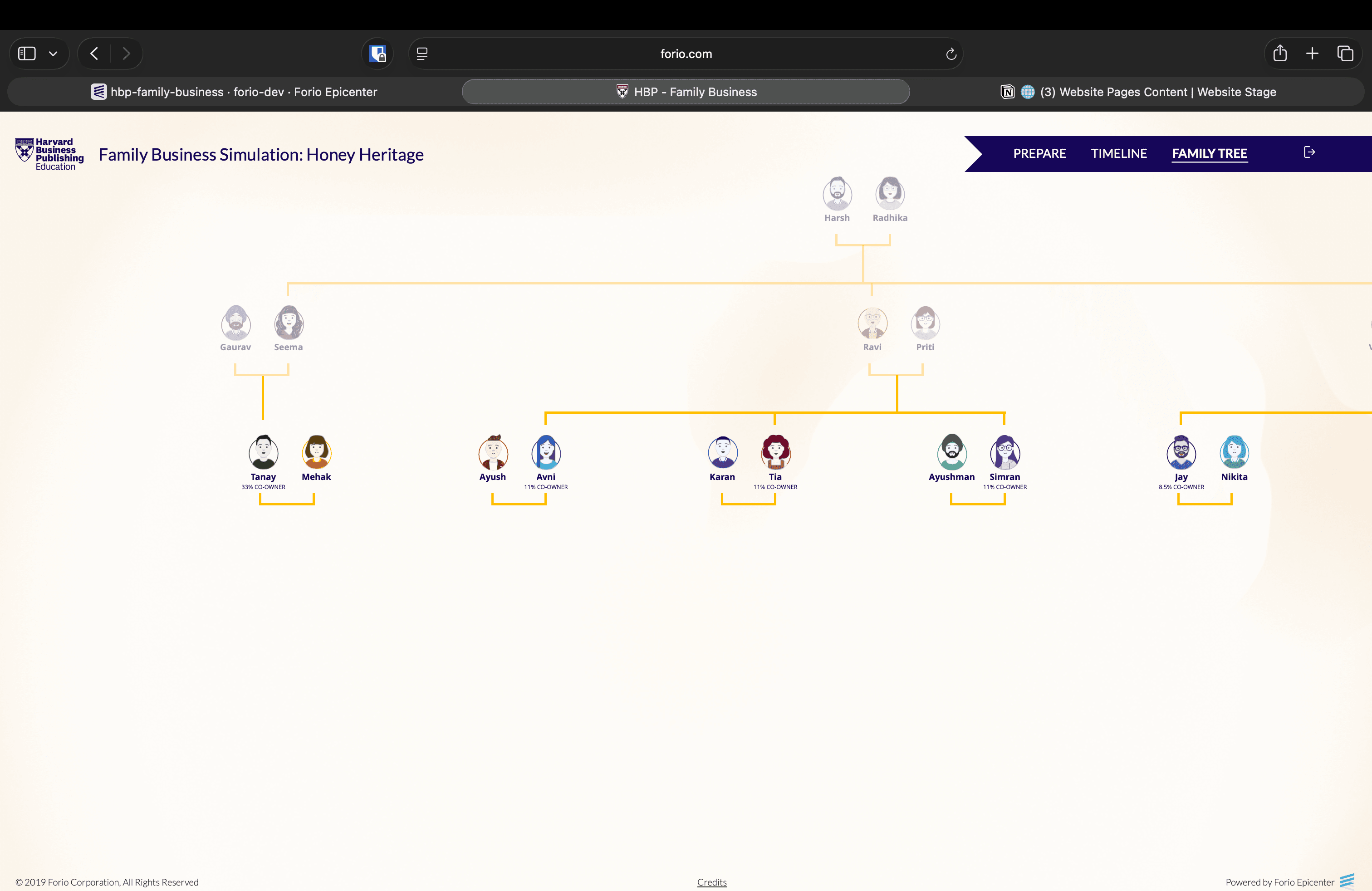Reload the page with refresh button
Screen dimensions: 1372x891
point(951,54)
